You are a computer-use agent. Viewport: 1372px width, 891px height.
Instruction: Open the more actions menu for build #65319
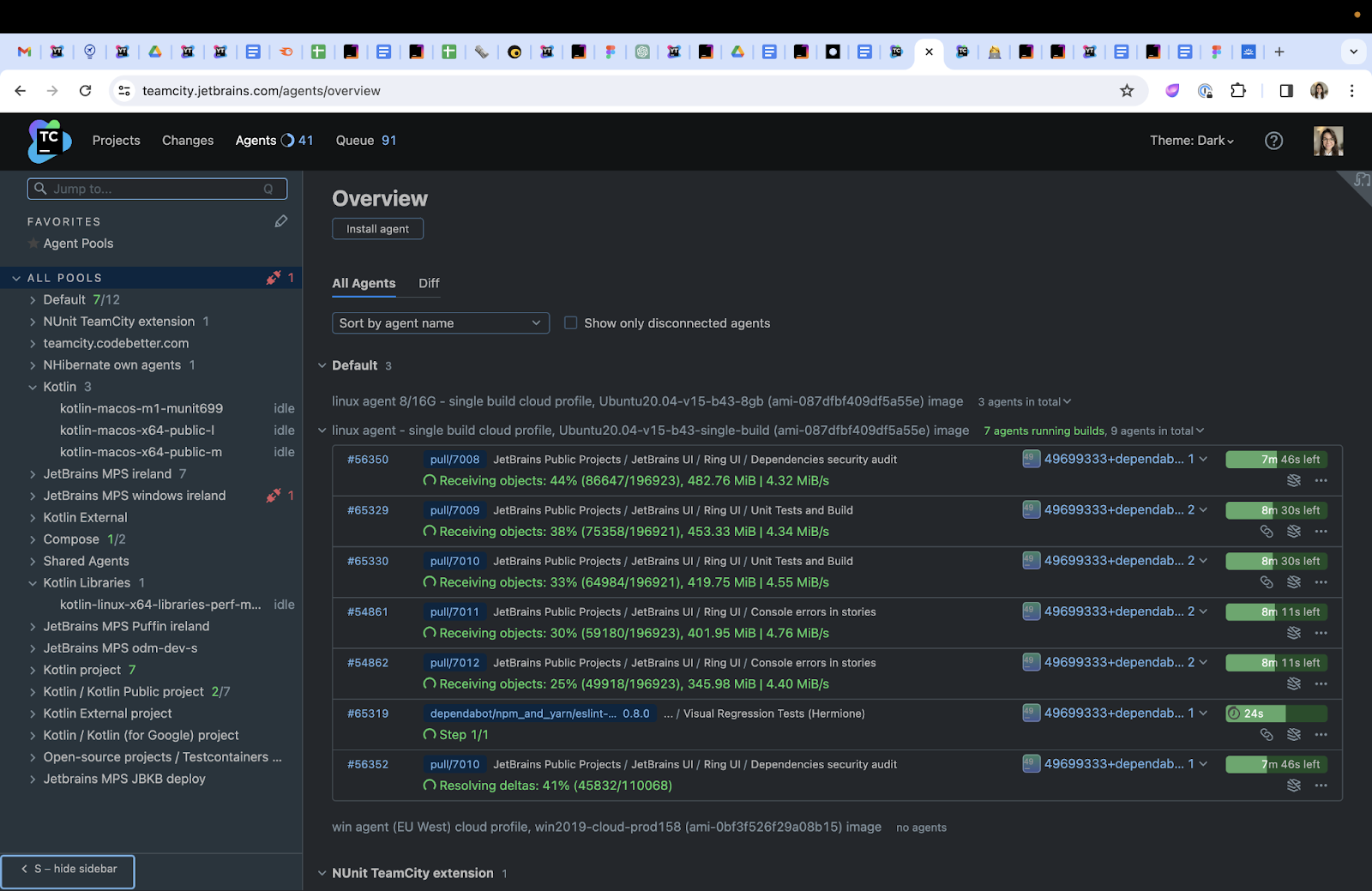tap(1321, 735)
